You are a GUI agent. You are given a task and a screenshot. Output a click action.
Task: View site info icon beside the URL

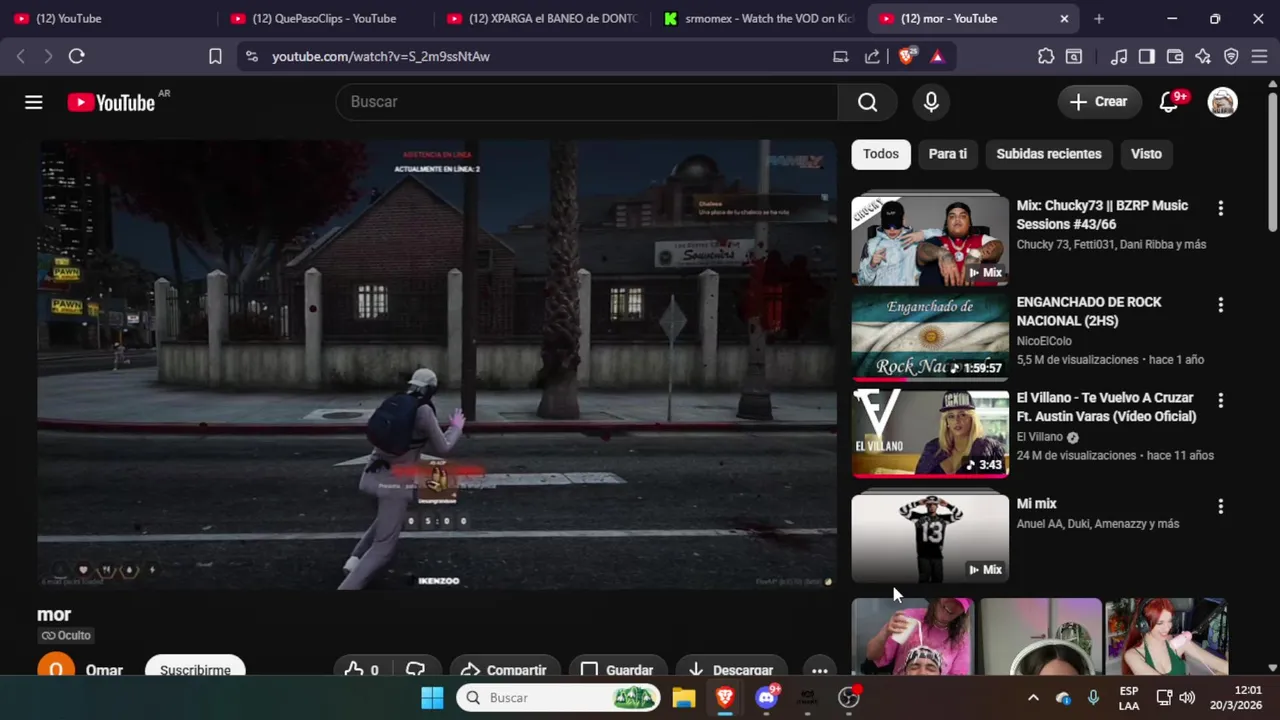(251, 57)
